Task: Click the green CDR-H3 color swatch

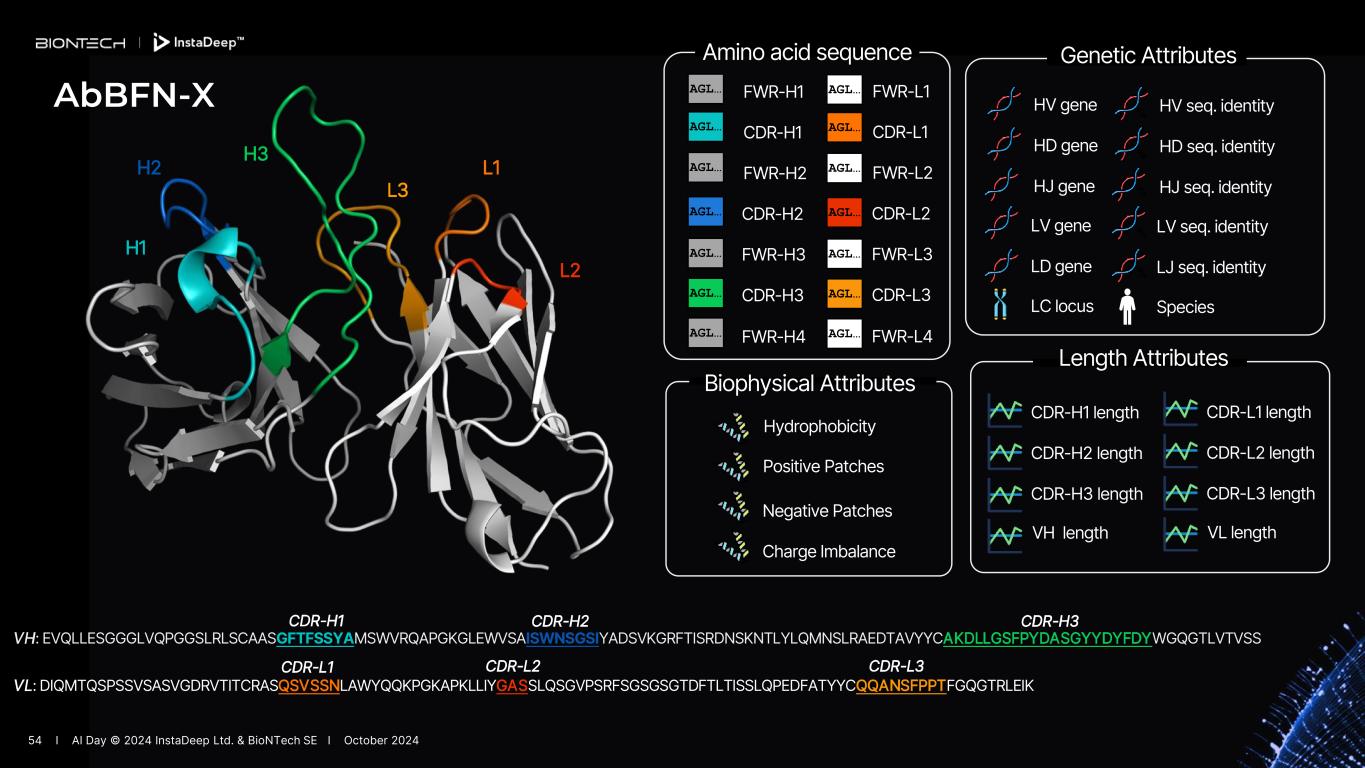Action: pyautogui.click(x=705, y=294)
